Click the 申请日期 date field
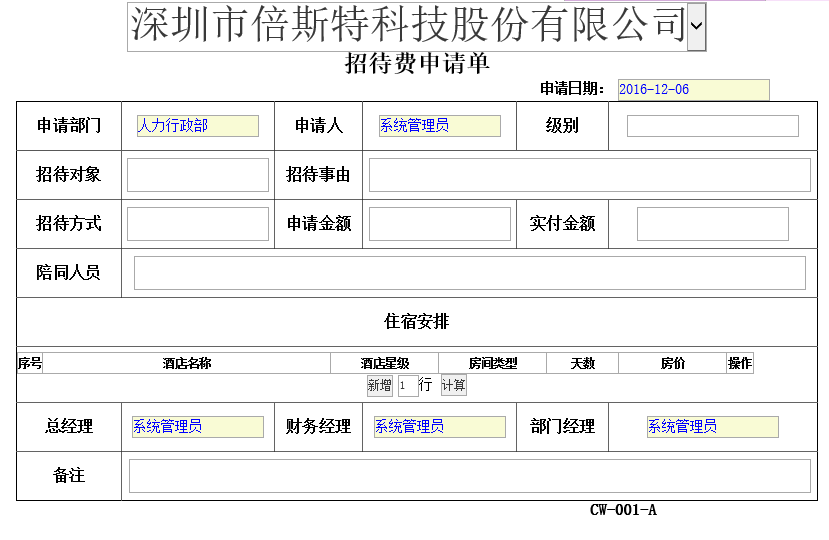Screen dimensions: 829x540 (694, 89)
